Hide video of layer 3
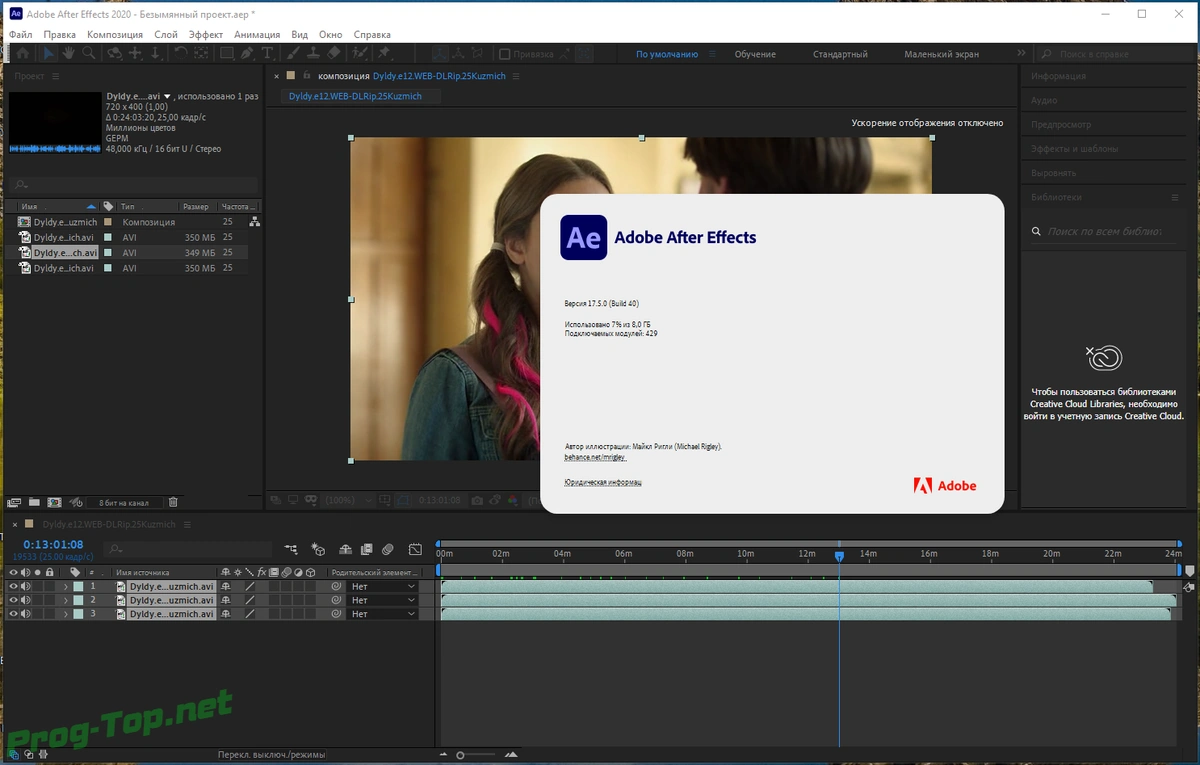Image resolution: width=1200 pixels, height=765 pixels. click(x=13, y=613)
